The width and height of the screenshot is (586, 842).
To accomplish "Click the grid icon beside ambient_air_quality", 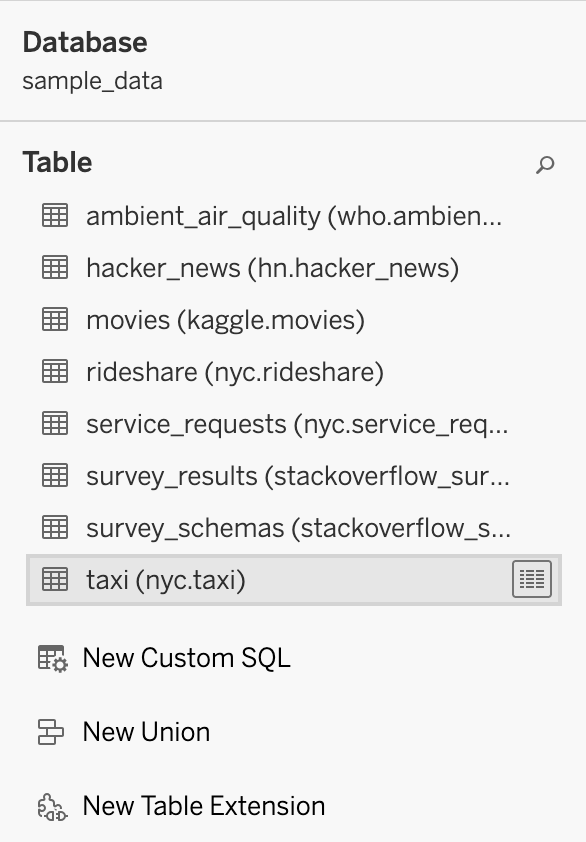I will click(x=55, y=216).
